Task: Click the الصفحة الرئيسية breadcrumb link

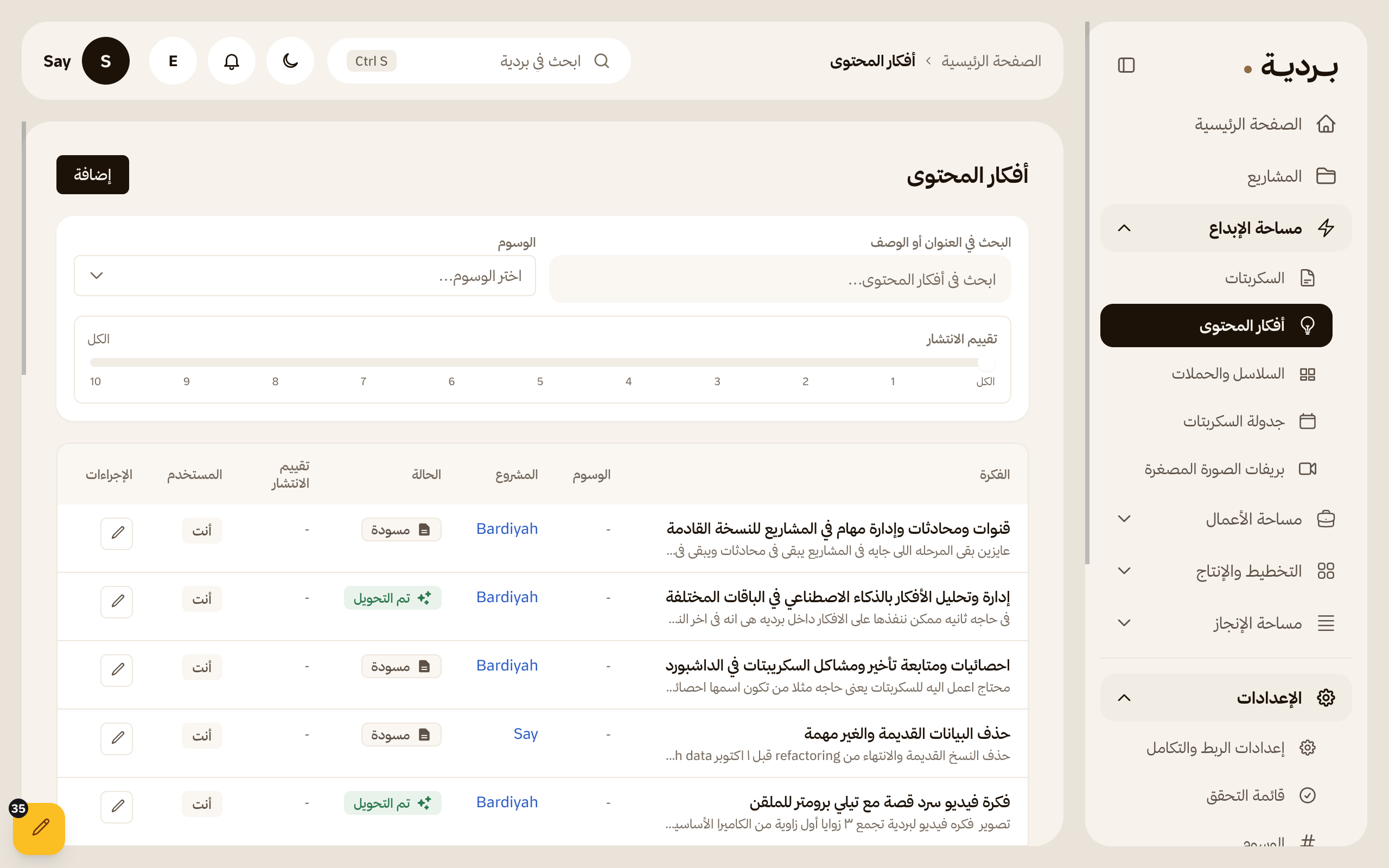Action: coord(991,61)
